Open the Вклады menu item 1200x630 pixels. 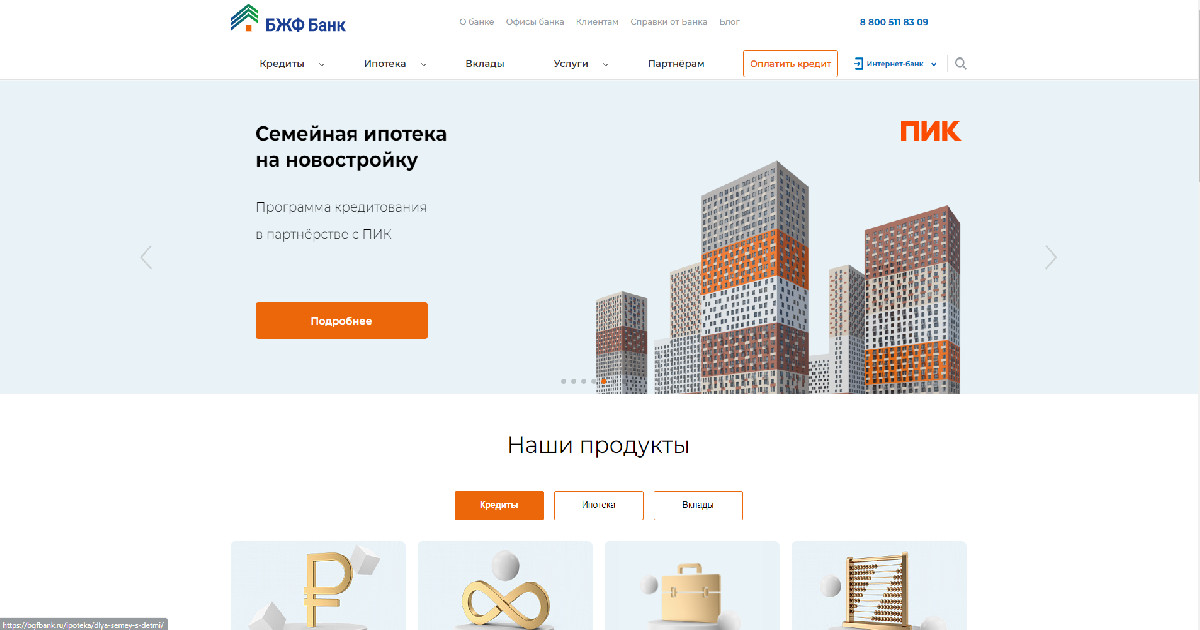485,64
